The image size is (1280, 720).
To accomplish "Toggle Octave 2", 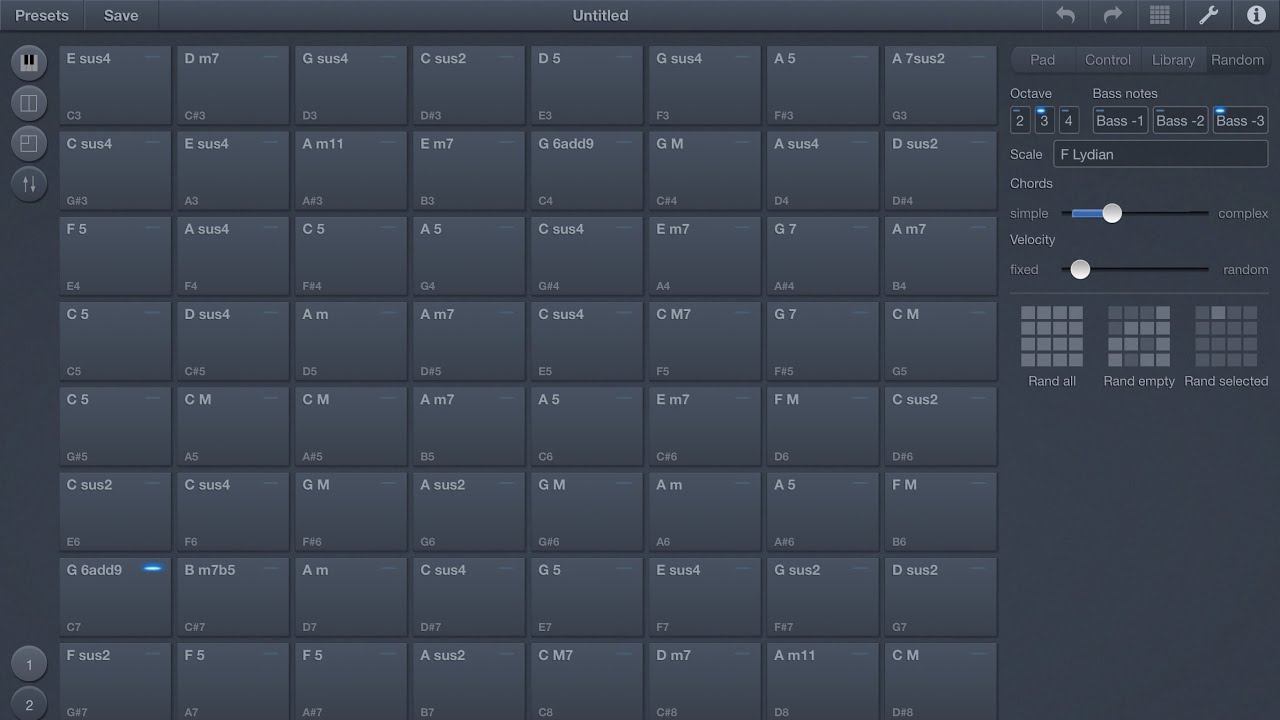I will 1020,120.
